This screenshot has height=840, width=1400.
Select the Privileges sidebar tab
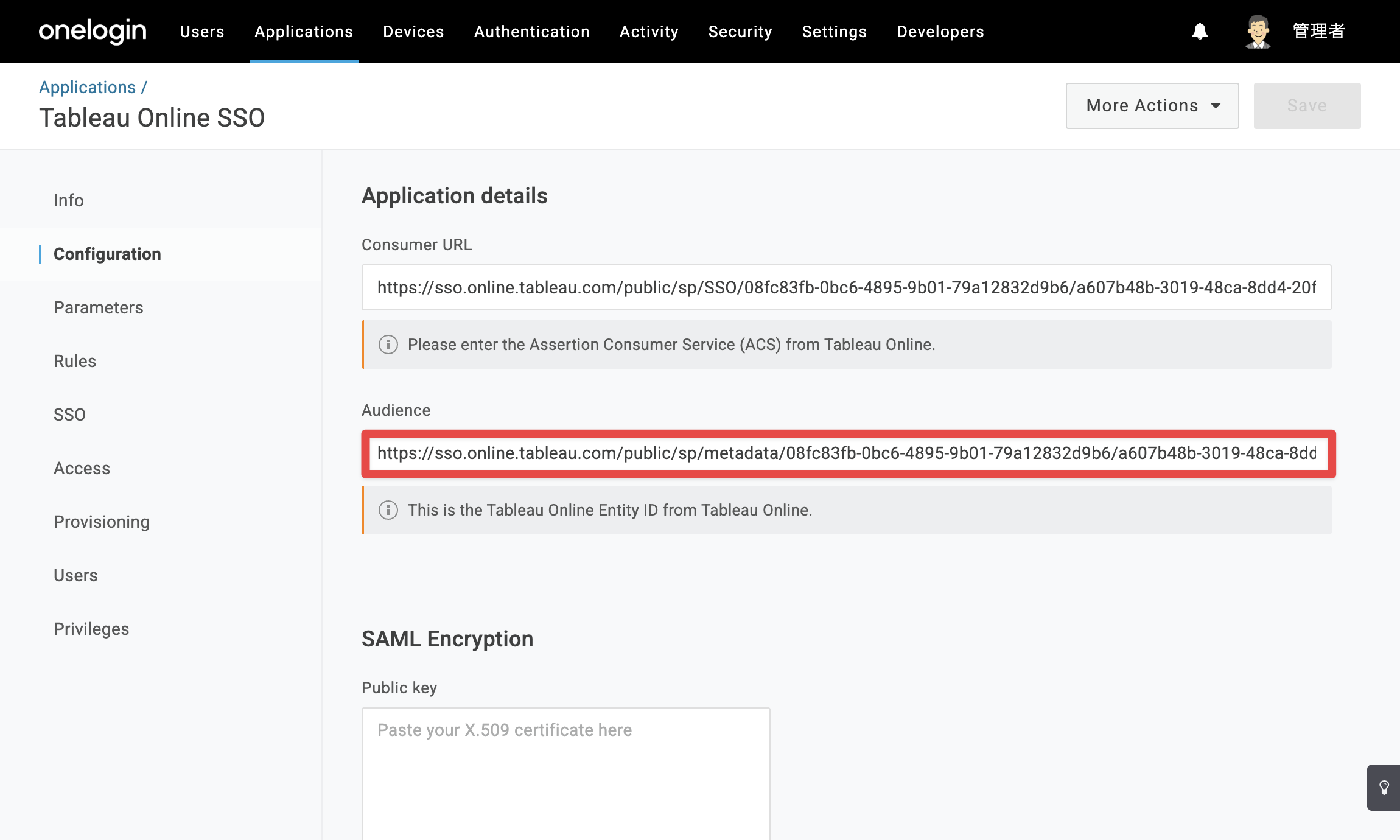(x=161, y=629)
